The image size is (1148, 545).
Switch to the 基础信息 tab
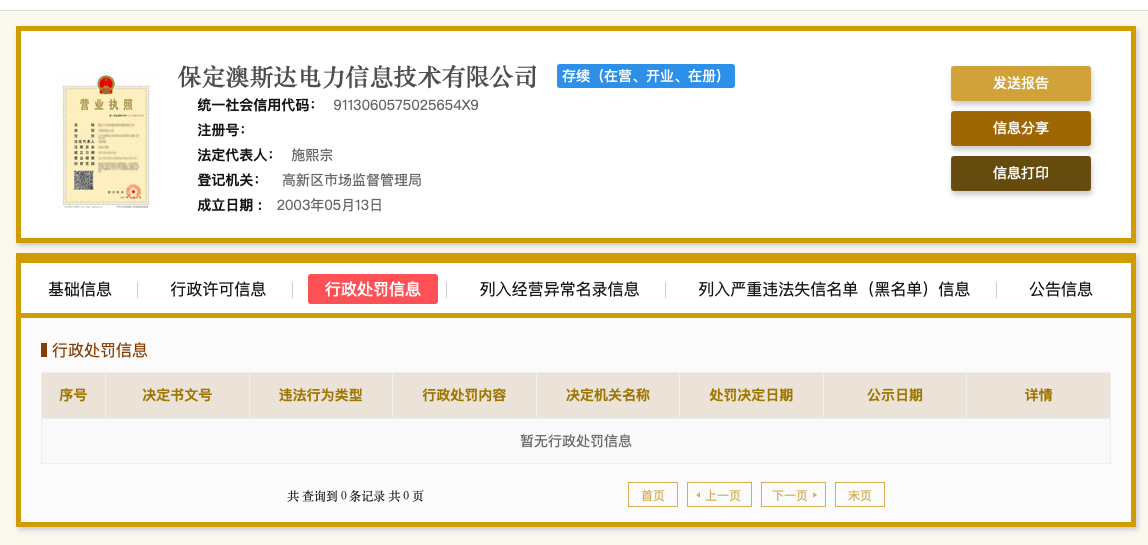tap(80, 289)
